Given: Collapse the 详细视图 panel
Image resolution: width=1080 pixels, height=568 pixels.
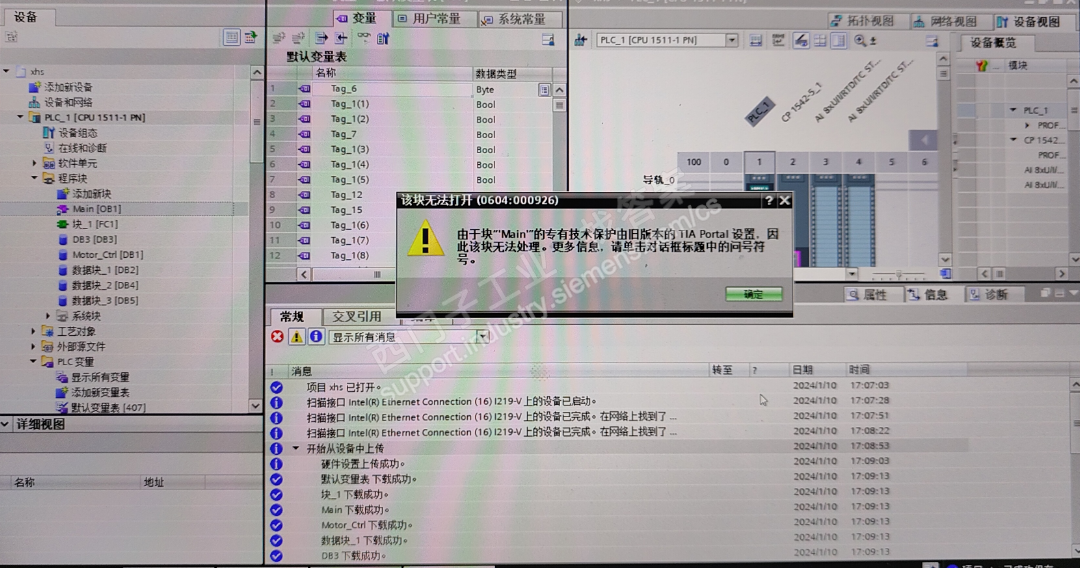Looking at the screenshot, I should tap(6, 424).
